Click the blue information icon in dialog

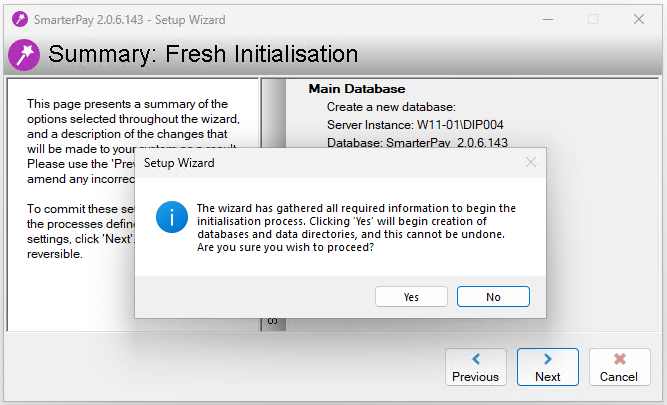[x=172, y=217]
